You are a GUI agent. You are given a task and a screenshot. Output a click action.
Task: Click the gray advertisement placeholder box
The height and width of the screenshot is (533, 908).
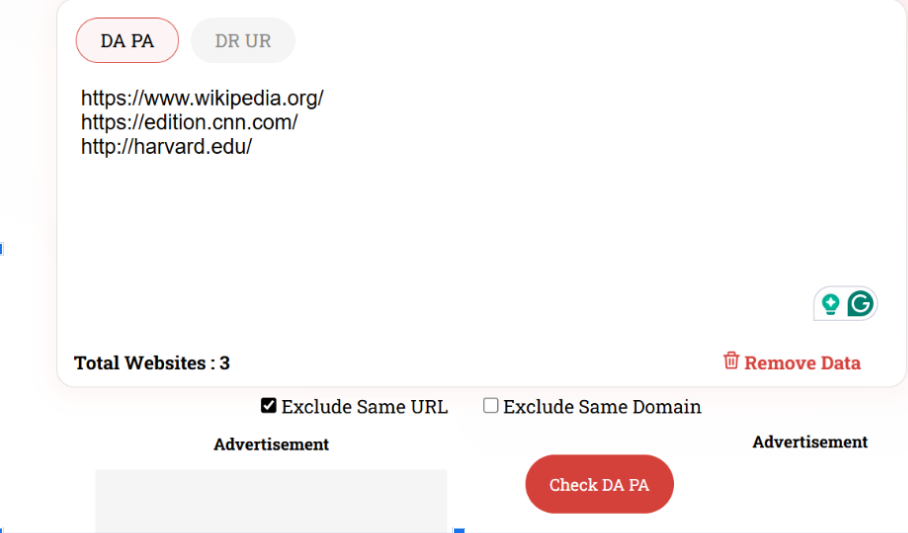271,501
